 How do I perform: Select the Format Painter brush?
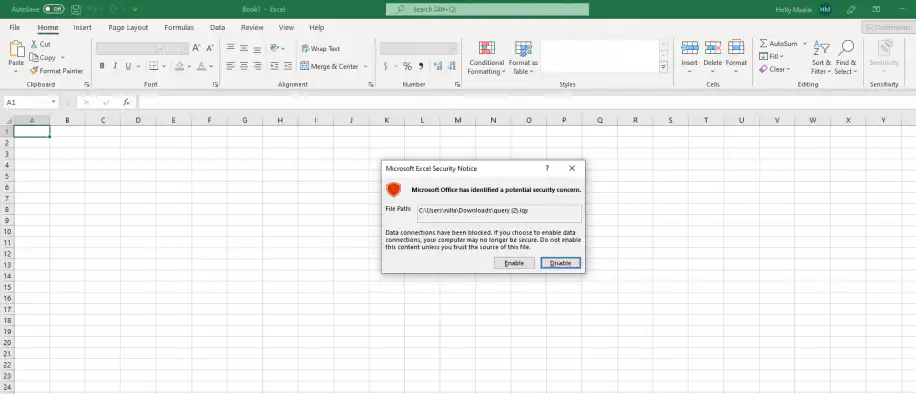[57, 71]
